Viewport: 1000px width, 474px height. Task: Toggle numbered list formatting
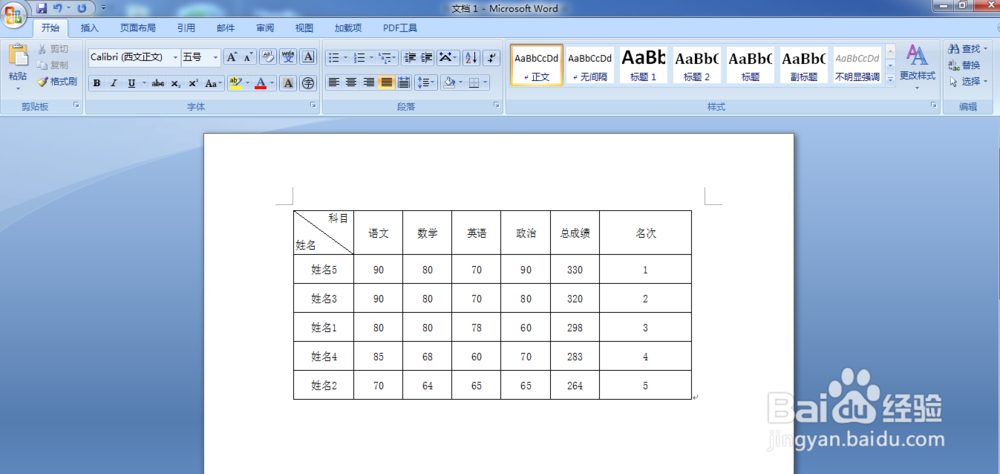360,58
